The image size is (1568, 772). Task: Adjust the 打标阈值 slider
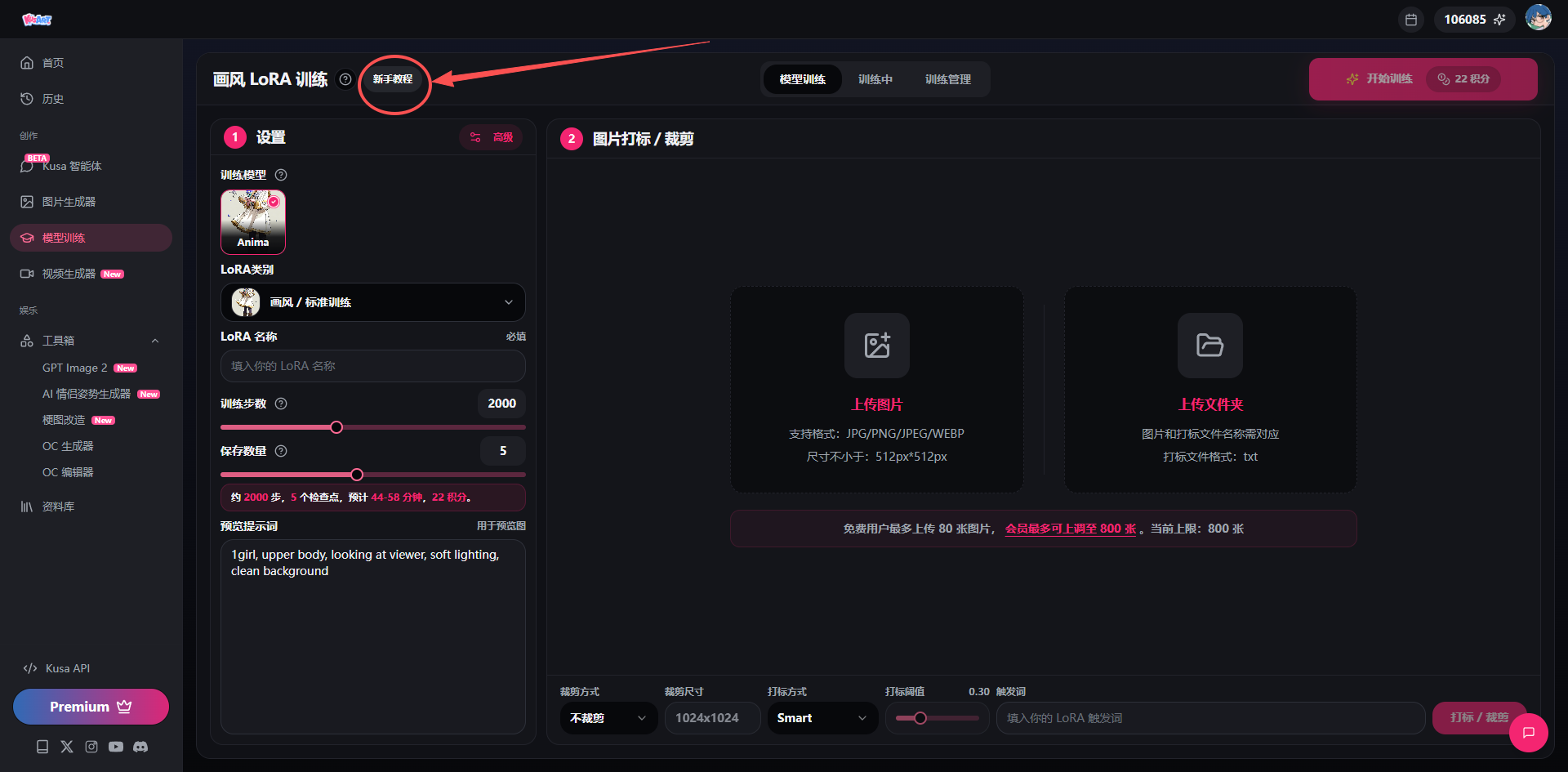point(920,718)
